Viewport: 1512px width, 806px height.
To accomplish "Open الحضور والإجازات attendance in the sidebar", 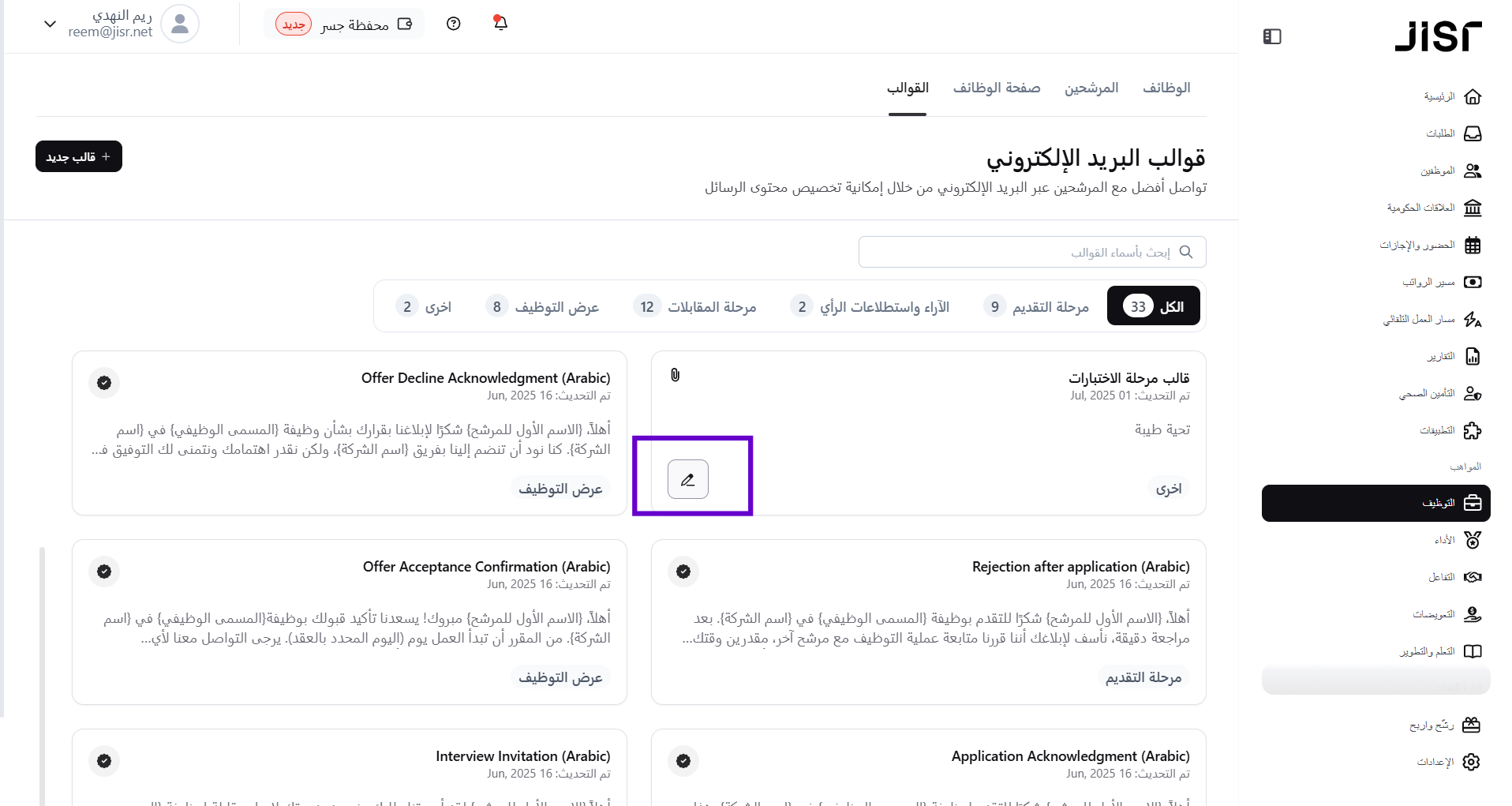I will pyautogui.click(x=1430, y=246).
